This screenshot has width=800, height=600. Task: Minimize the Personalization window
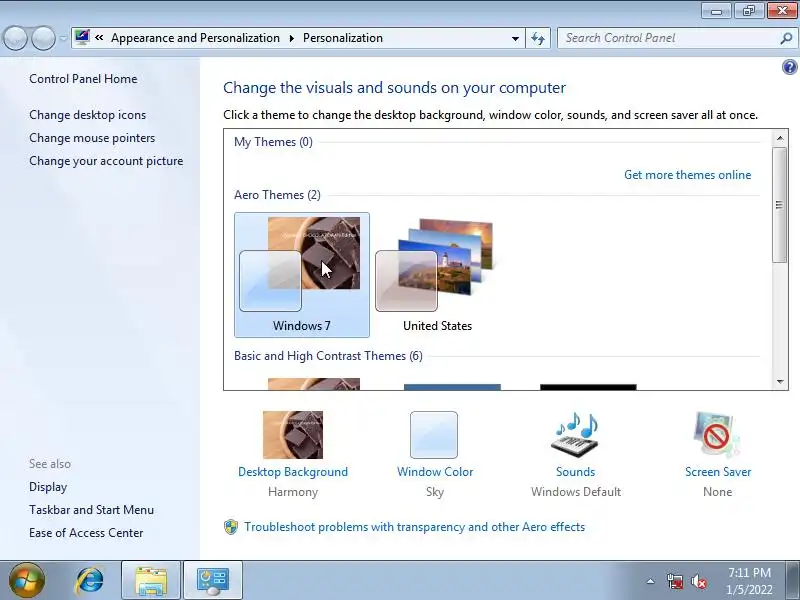(x=717, y=11)
